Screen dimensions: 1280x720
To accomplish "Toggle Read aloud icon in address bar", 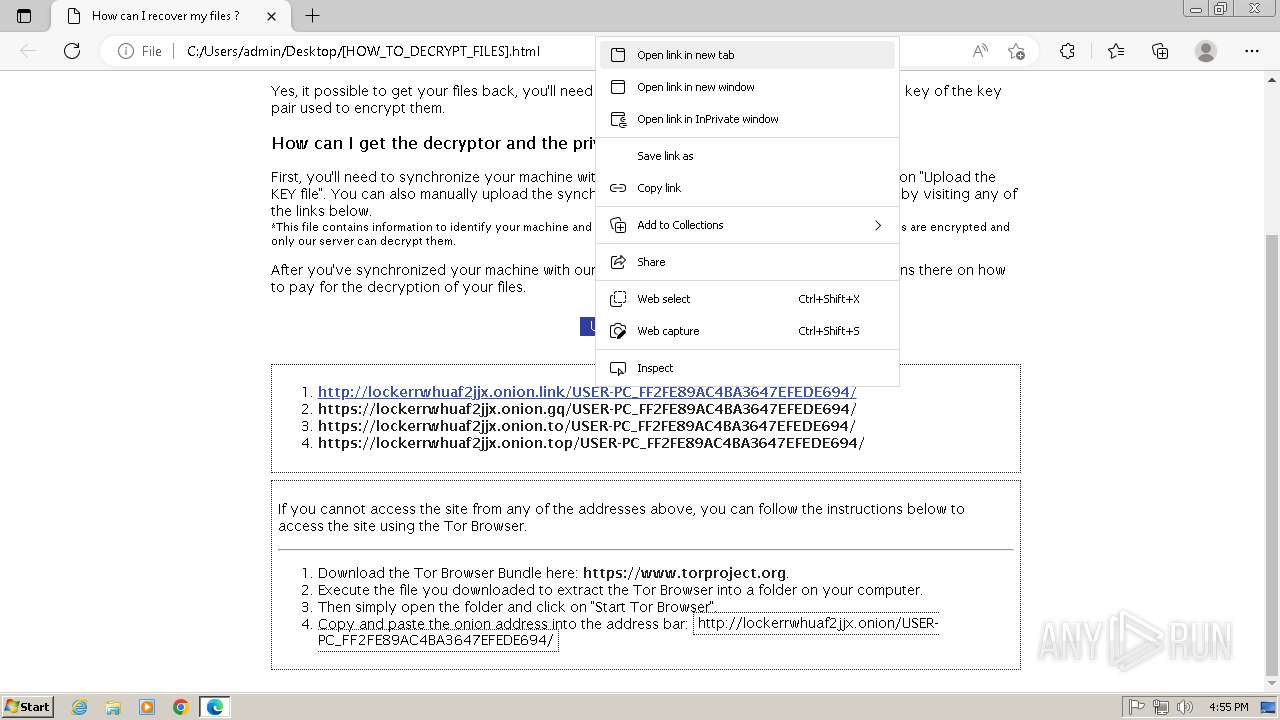I will point(980,51).
